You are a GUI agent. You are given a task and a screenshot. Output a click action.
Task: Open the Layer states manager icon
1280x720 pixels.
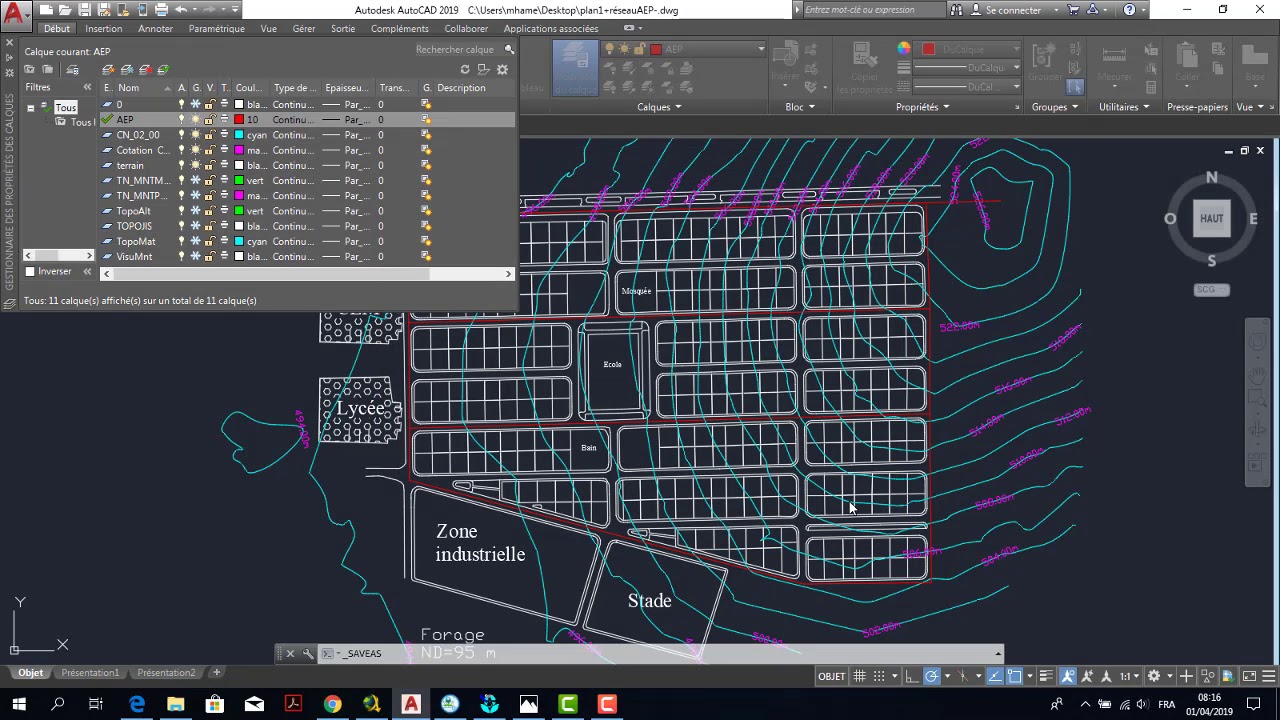pos(72,69)
